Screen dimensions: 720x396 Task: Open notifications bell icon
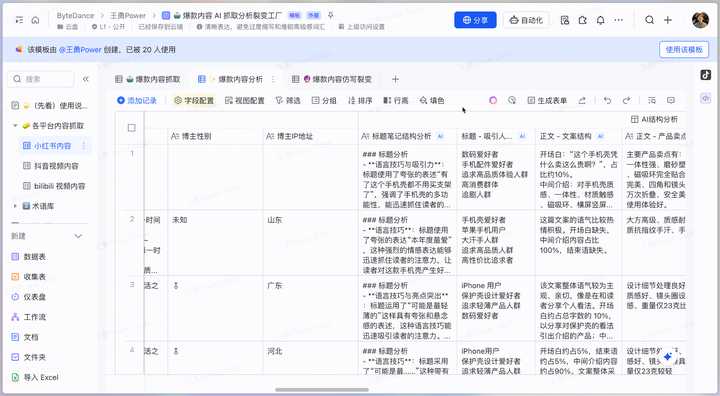pyautogui.click(x=601, y=20)
